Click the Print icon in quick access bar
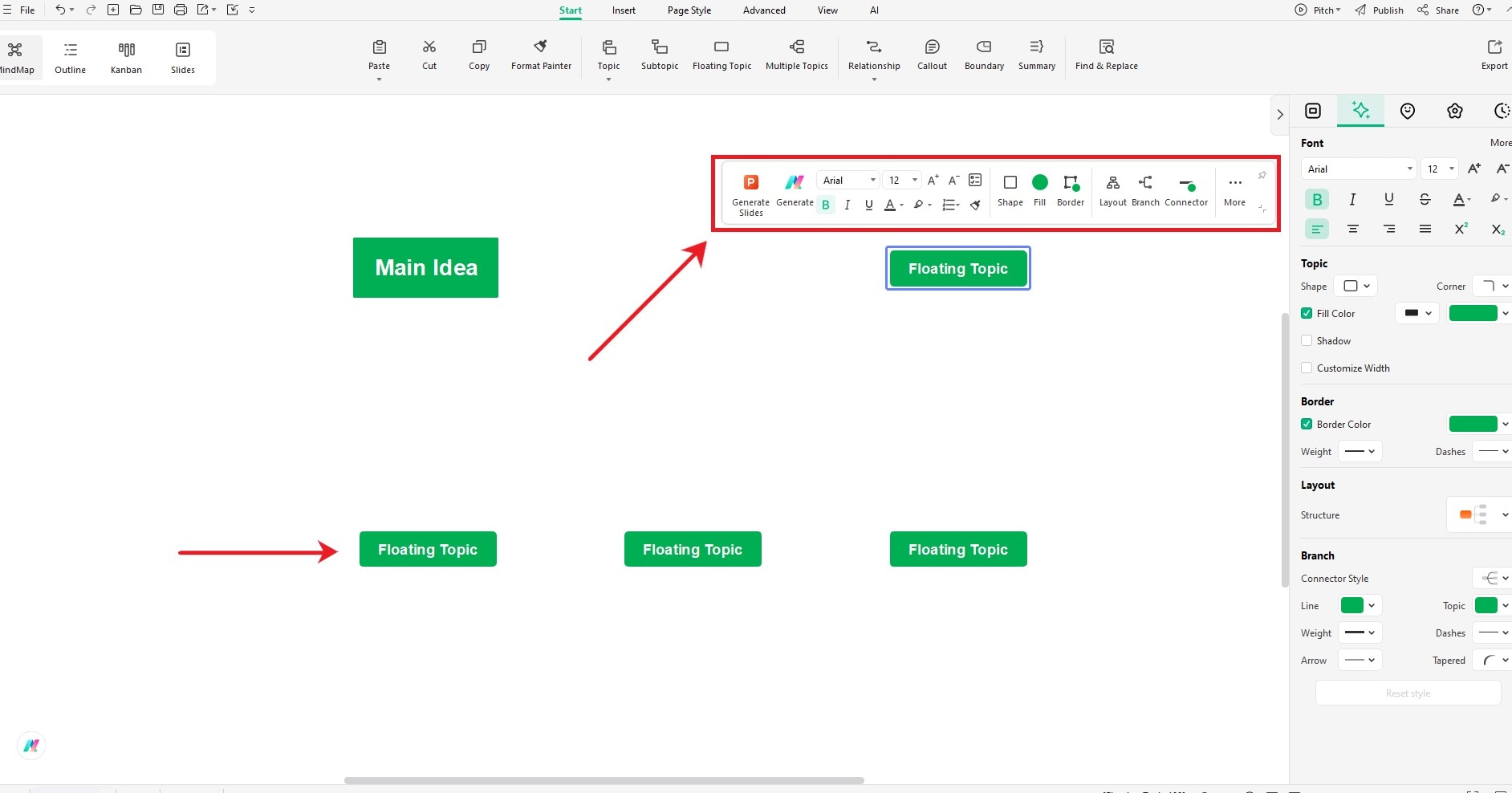Screen dimensions: 1512x793 click(x=181, y=10)
